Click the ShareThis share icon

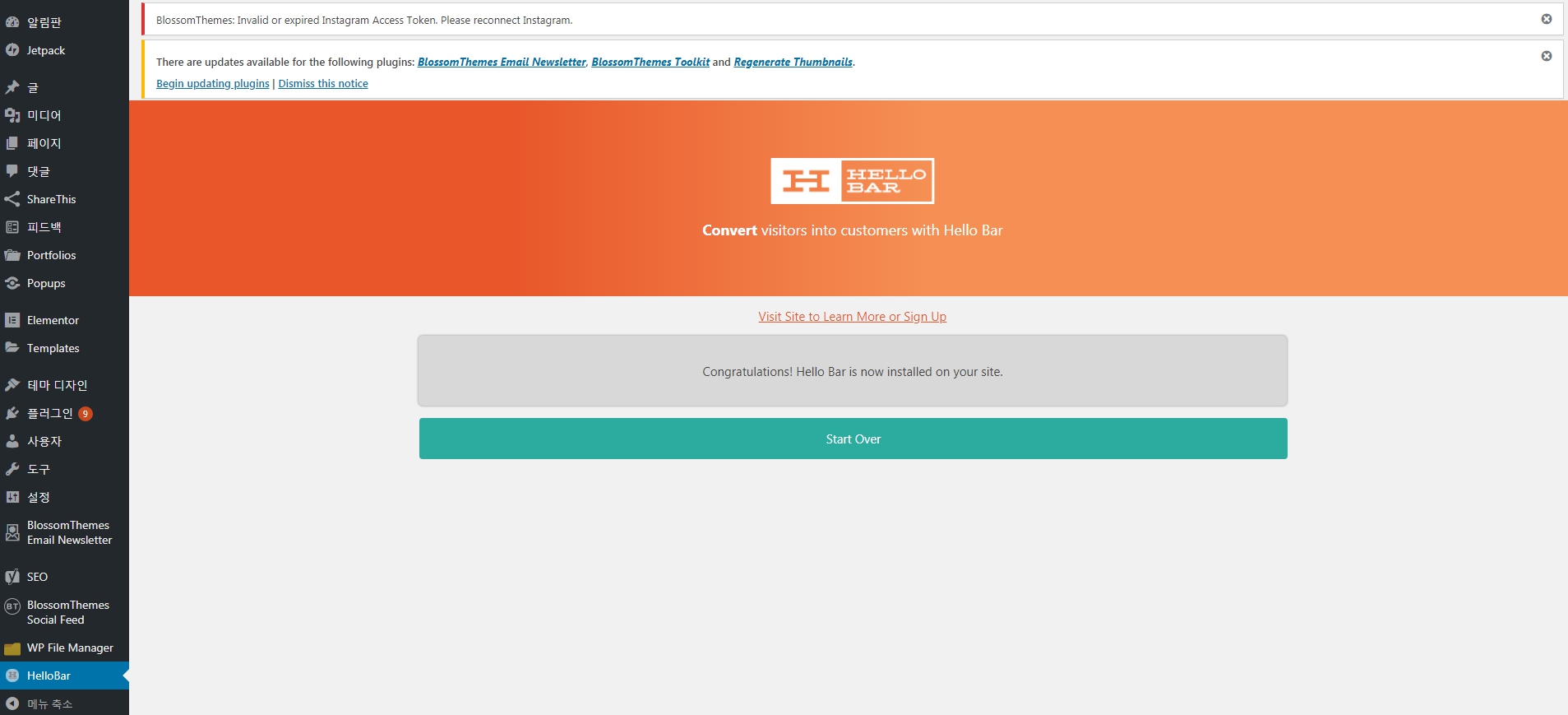pos(12,199)
